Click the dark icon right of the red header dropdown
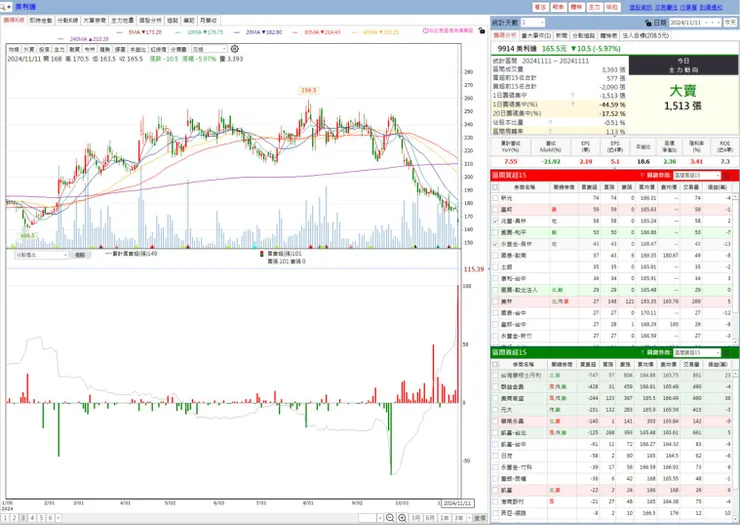 (x=726, y=175)
